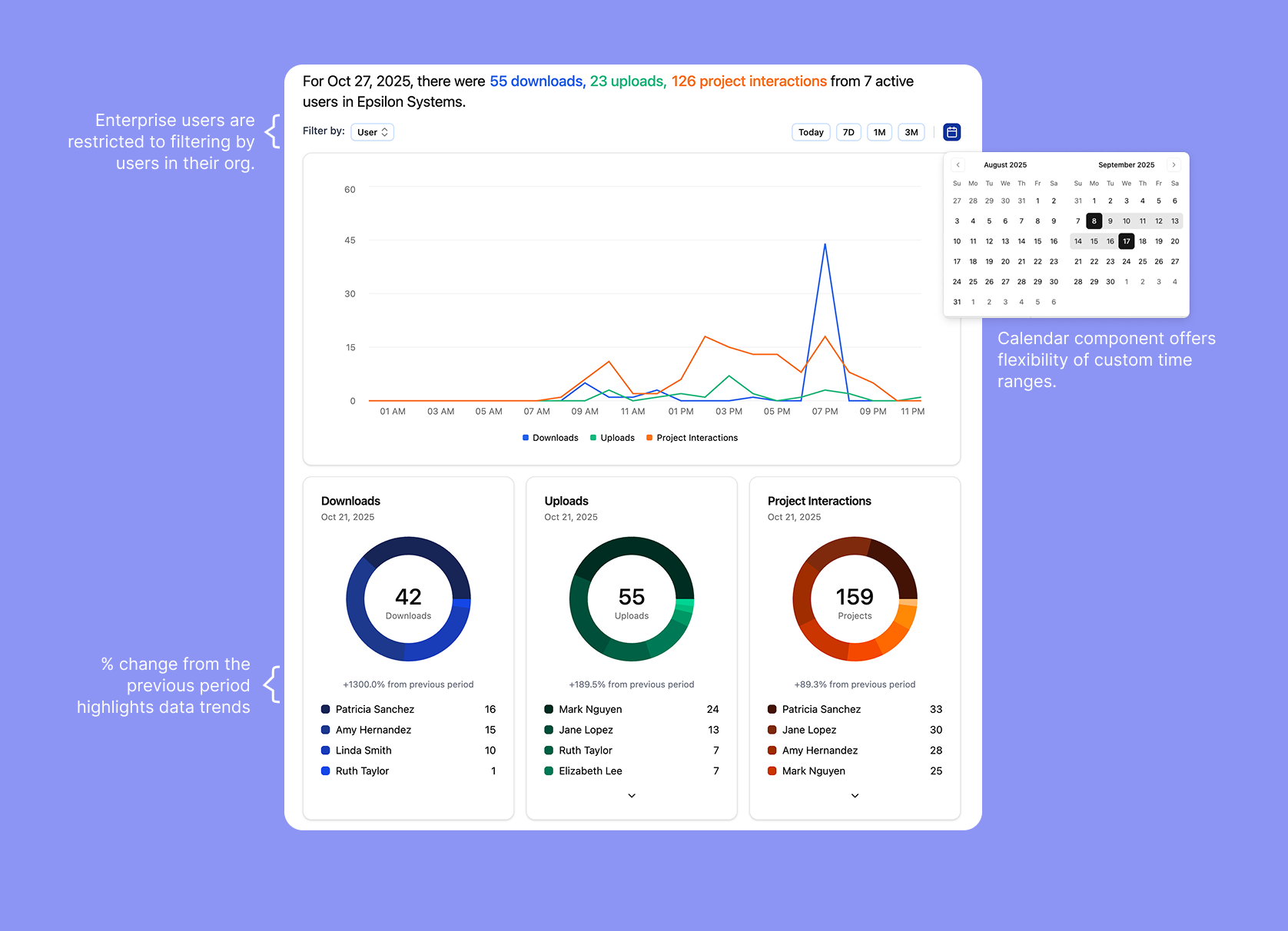Go to previous month in calendar

(958, 165)
